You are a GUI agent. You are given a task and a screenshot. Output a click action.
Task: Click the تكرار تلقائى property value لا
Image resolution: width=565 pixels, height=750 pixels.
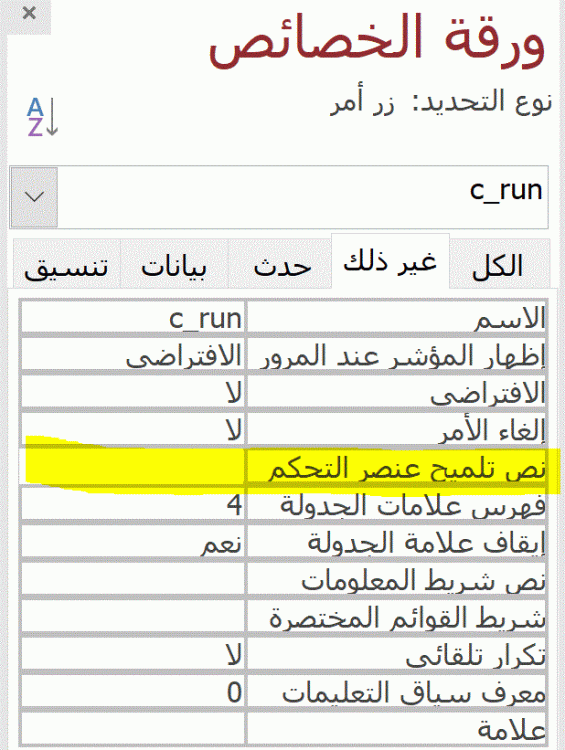point(133,653)
